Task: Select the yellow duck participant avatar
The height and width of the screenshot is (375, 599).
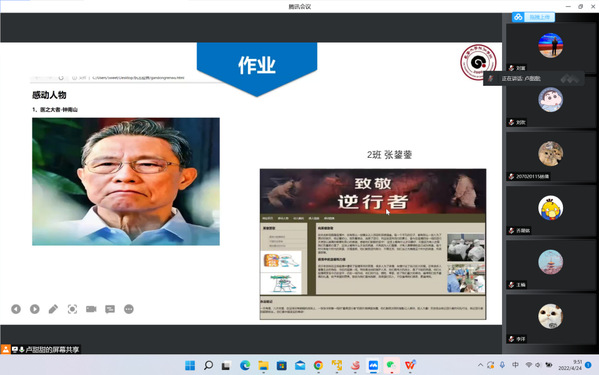Action: 550,208
